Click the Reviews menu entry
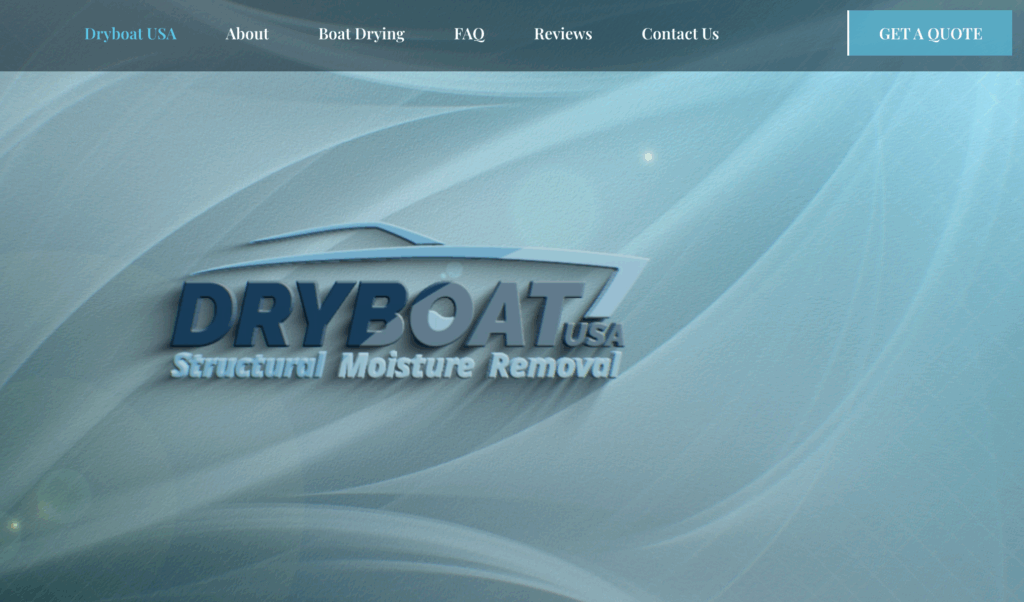Viewport: 1024px width, 602px height. coord(562,34)
